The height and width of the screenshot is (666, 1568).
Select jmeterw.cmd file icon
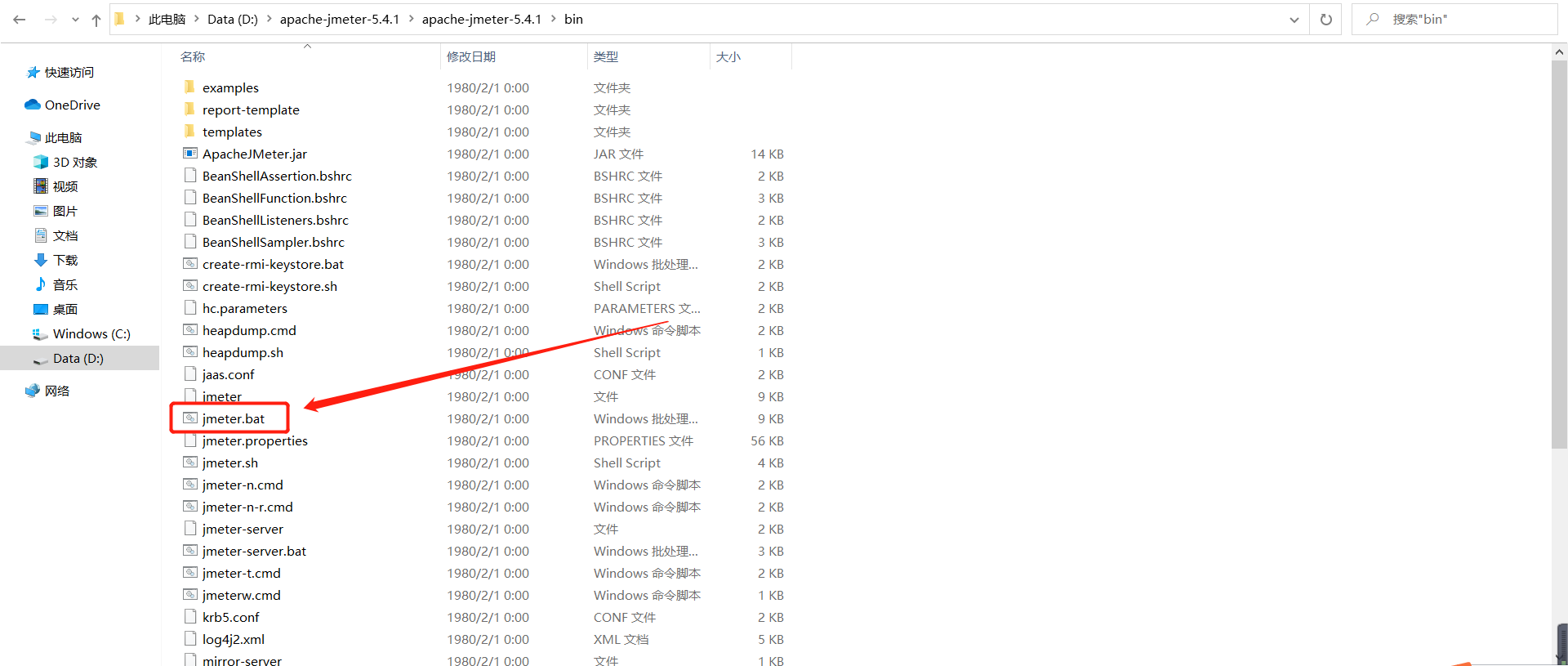[x=189, y=594]
